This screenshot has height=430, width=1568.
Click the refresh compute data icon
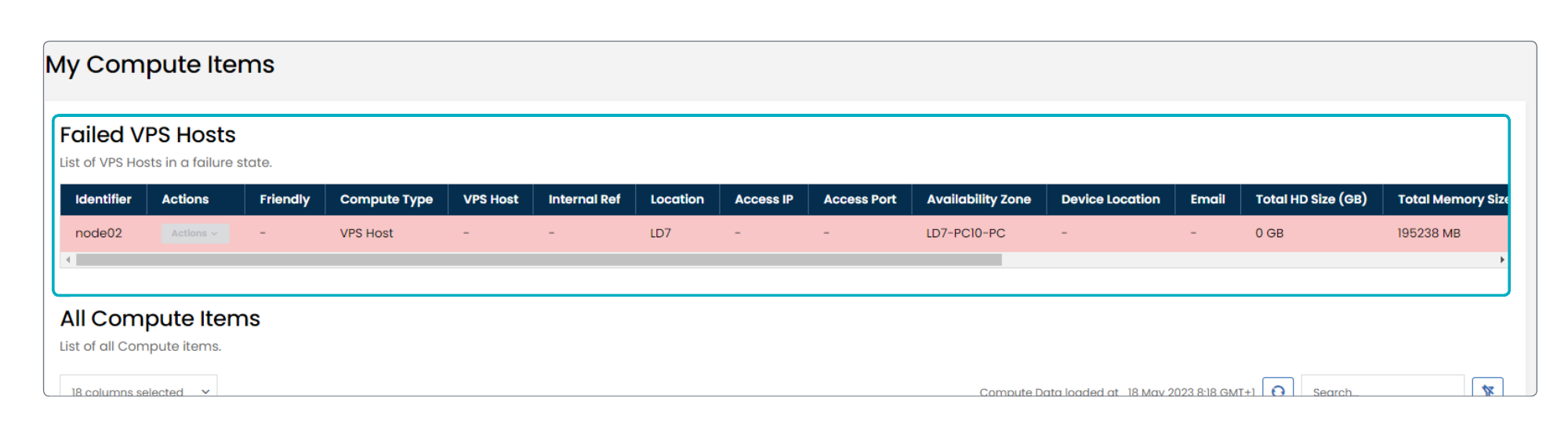point(1278,389)
